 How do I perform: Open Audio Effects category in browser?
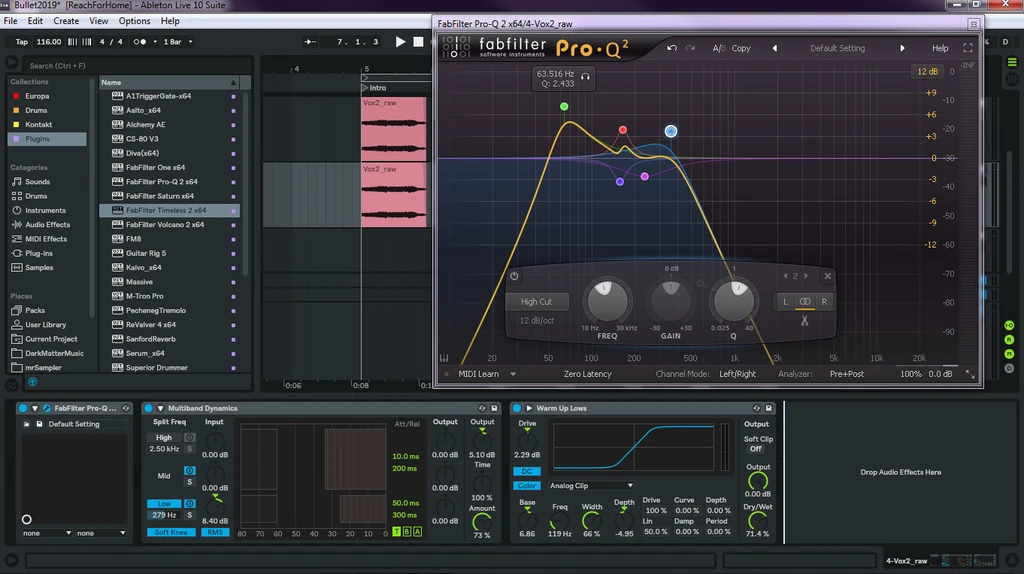pos(47,225)
